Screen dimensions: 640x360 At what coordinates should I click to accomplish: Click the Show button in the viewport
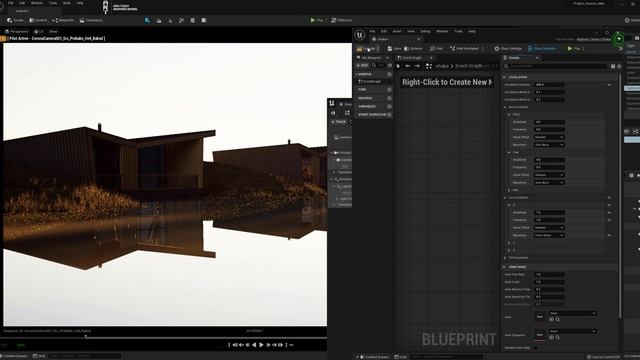tap(53, 31)
